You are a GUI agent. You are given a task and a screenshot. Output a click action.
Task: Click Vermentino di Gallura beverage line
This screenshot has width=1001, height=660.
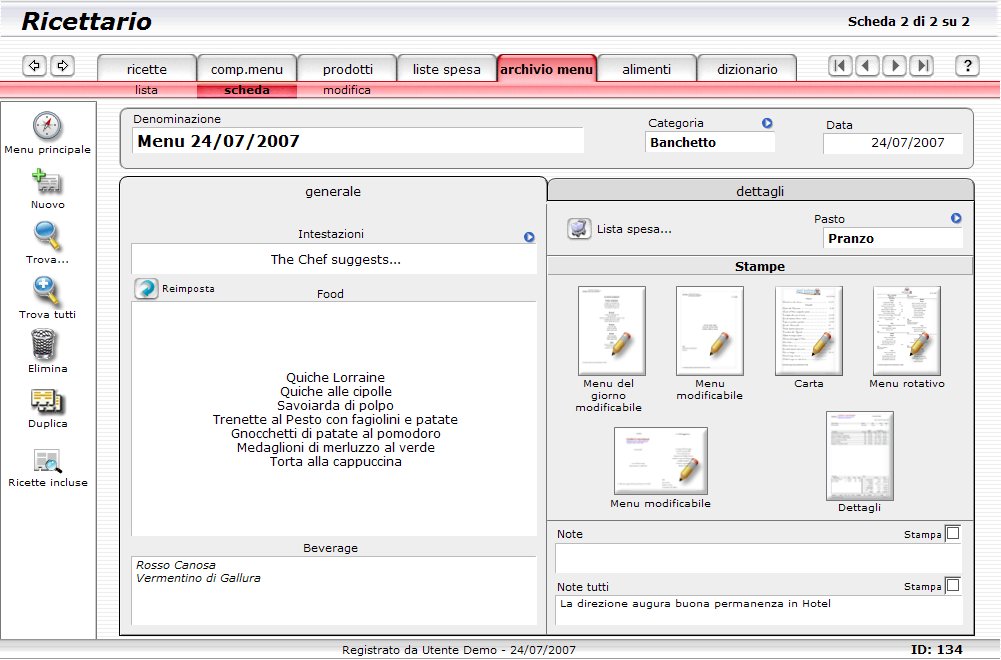tap(198, 578)
